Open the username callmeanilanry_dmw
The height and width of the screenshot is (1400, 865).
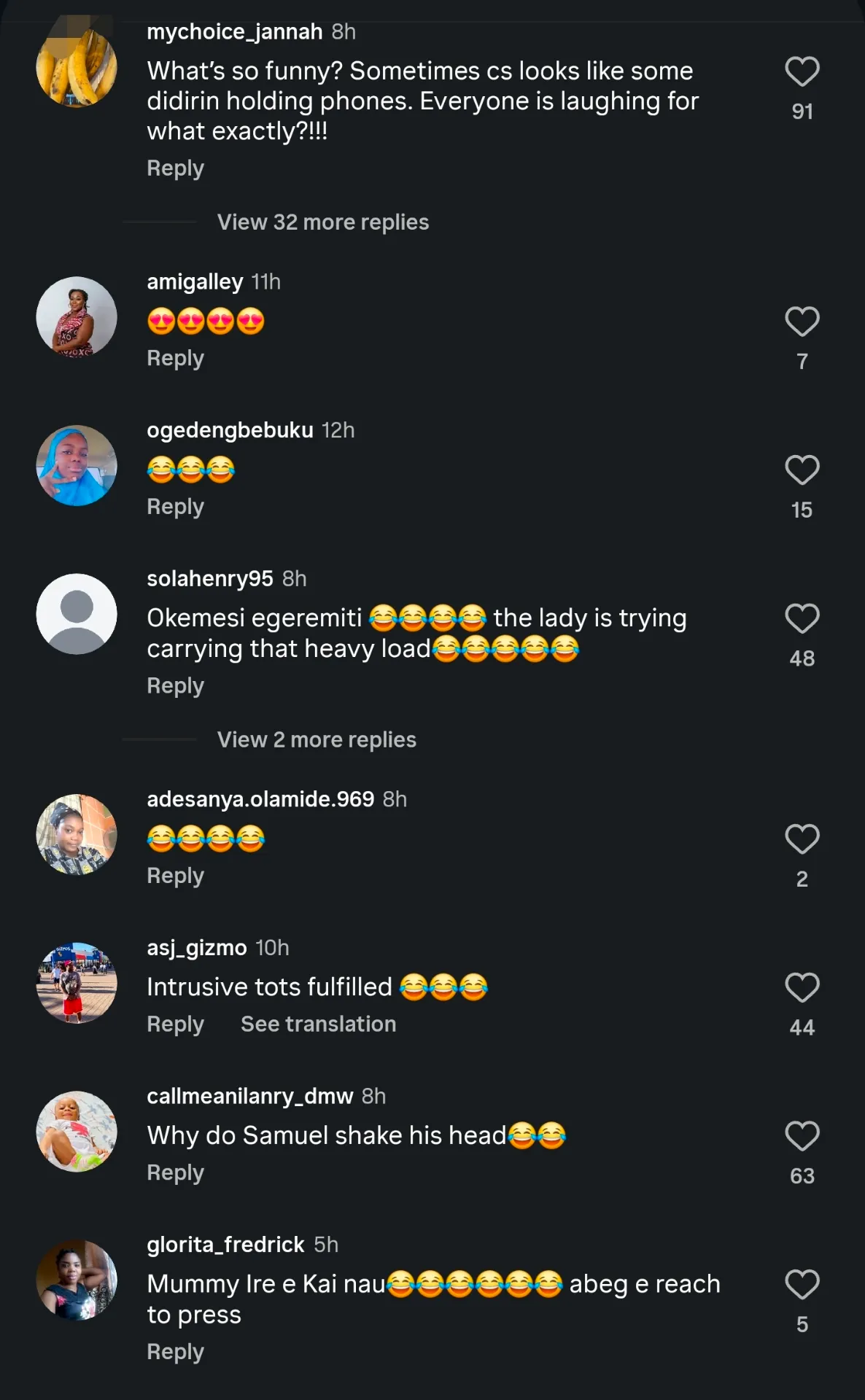pyautogui.click(x=250, y=1096)
